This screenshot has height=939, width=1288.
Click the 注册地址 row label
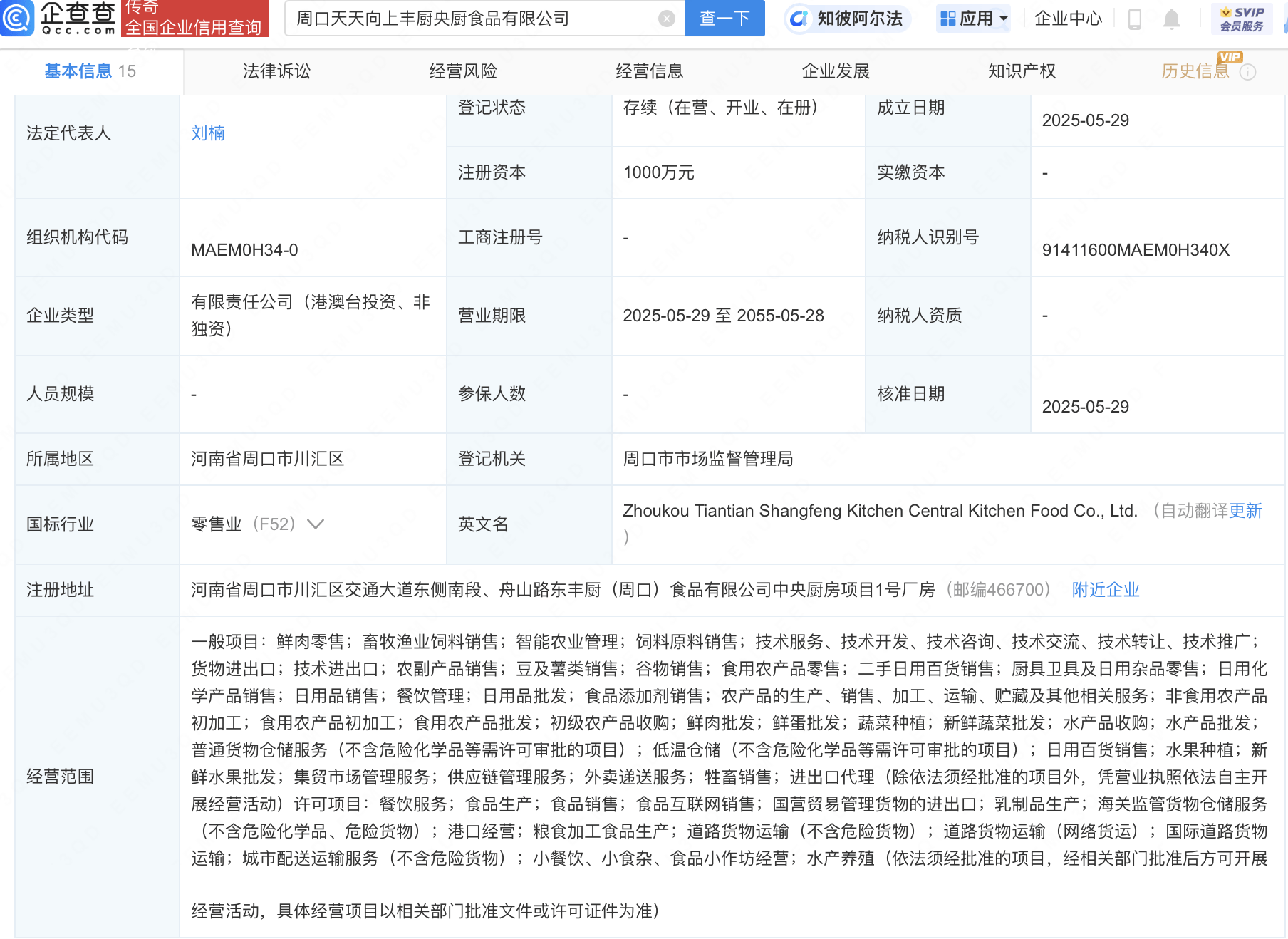pyautogui.click(x=60, y=590)
